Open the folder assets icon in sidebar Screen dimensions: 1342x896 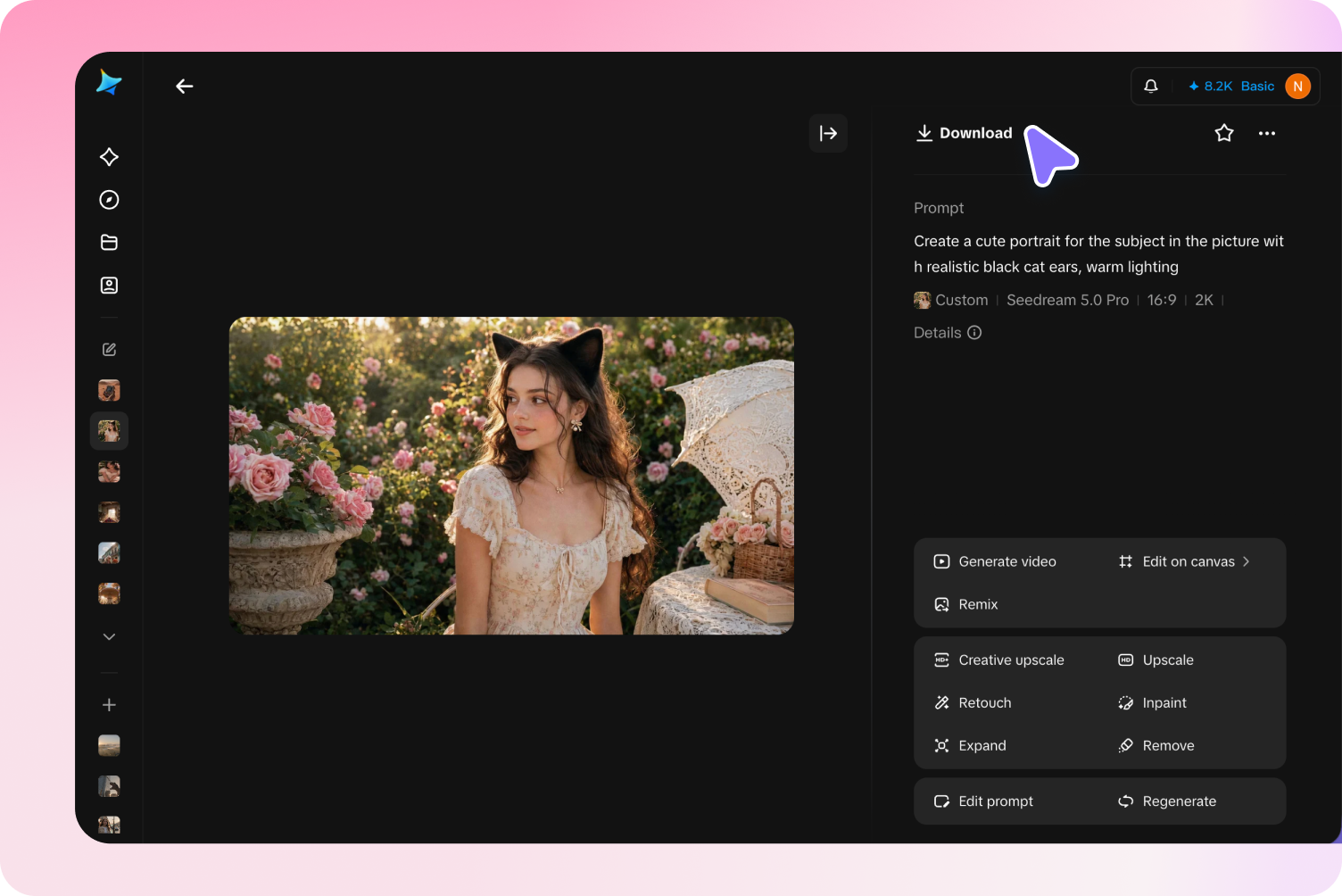click(x=109, y=243)
